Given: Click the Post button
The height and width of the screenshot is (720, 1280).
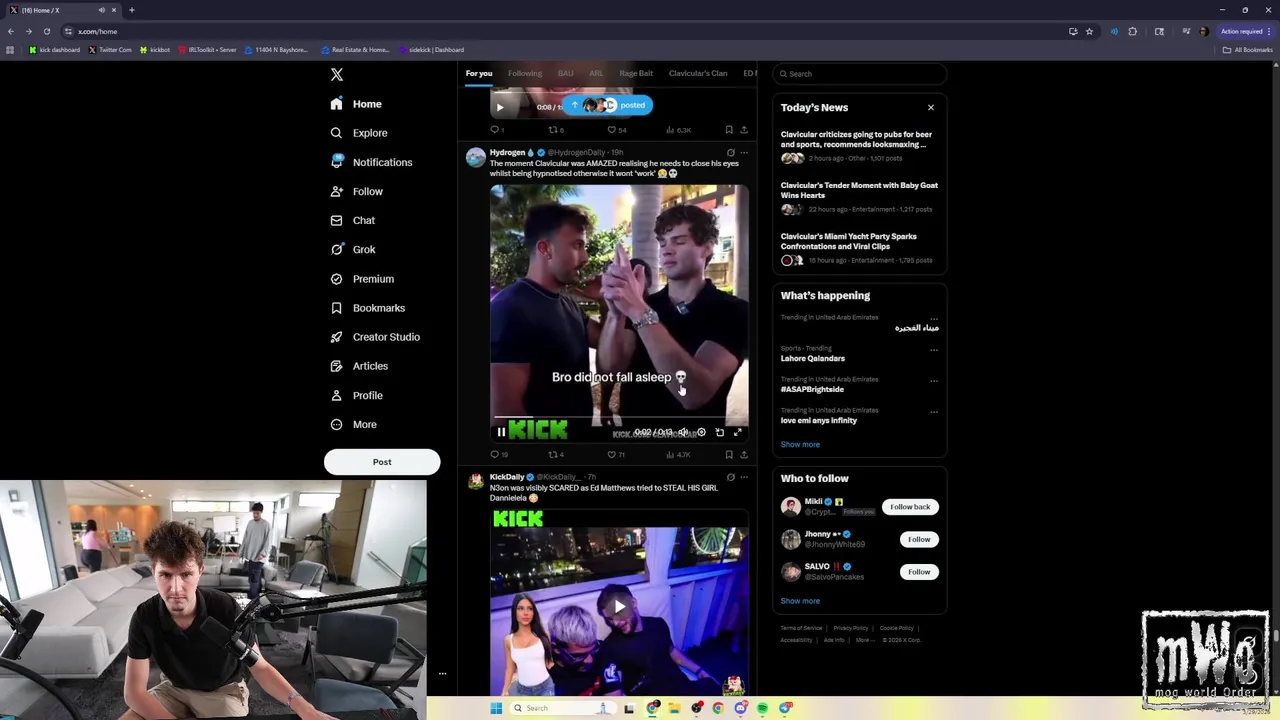Looking at the screenshot, I should [x=382, y=462].
